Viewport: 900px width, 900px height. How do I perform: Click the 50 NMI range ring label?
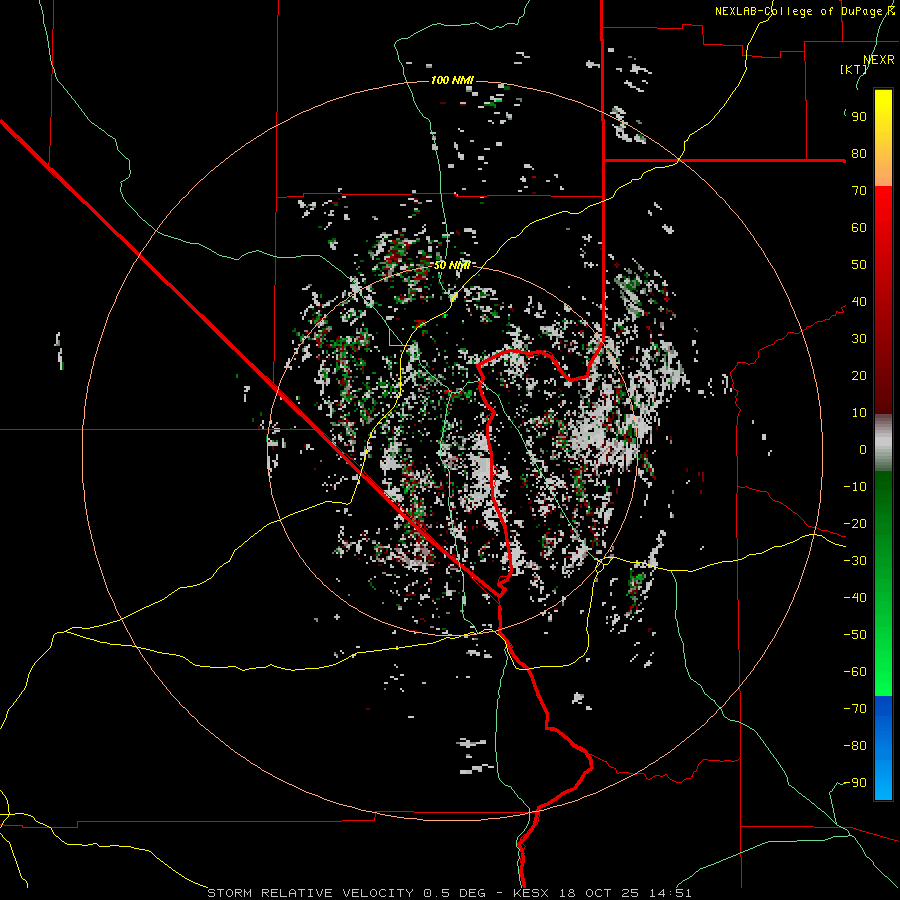(452, 265)
